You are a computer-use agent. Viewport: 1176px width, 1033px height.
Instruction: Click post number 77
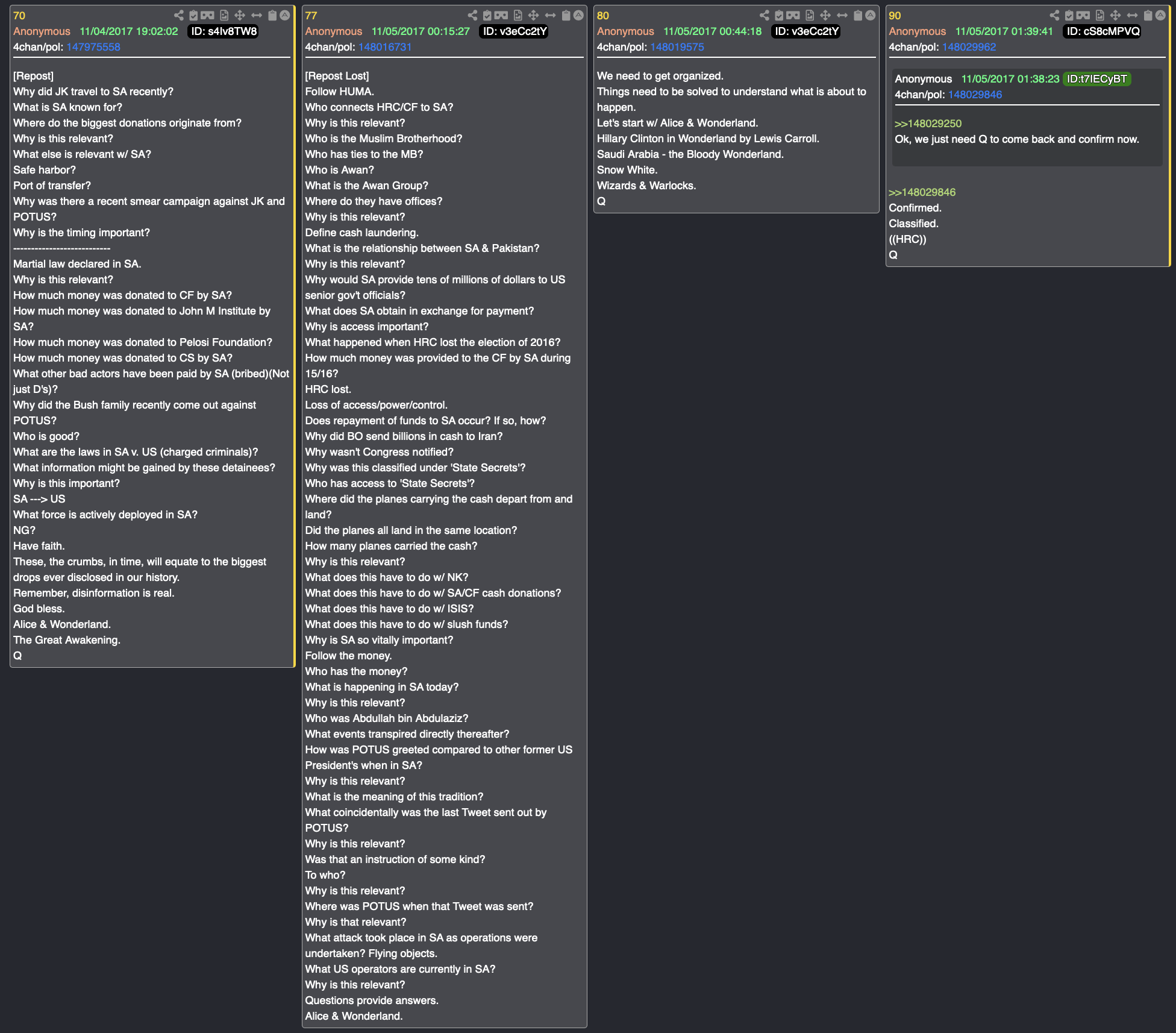pos(311,16)
